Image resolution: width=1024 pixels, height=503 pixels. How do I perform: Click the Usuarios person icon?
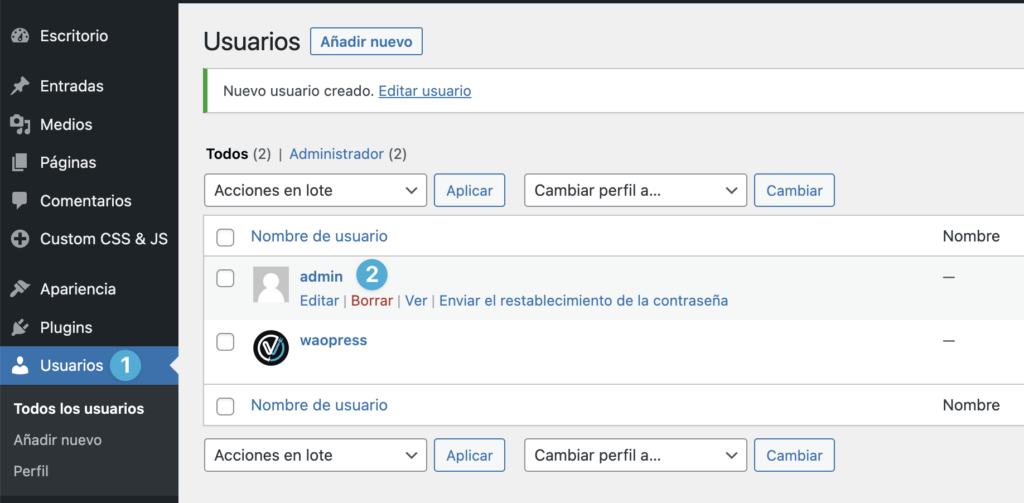click(x=20, y=366)
